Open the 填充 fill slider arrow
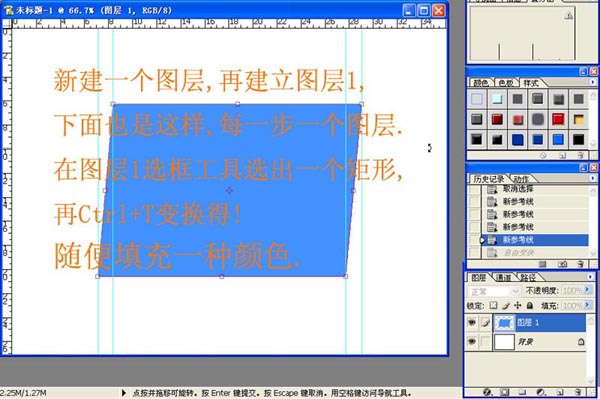 587,305
